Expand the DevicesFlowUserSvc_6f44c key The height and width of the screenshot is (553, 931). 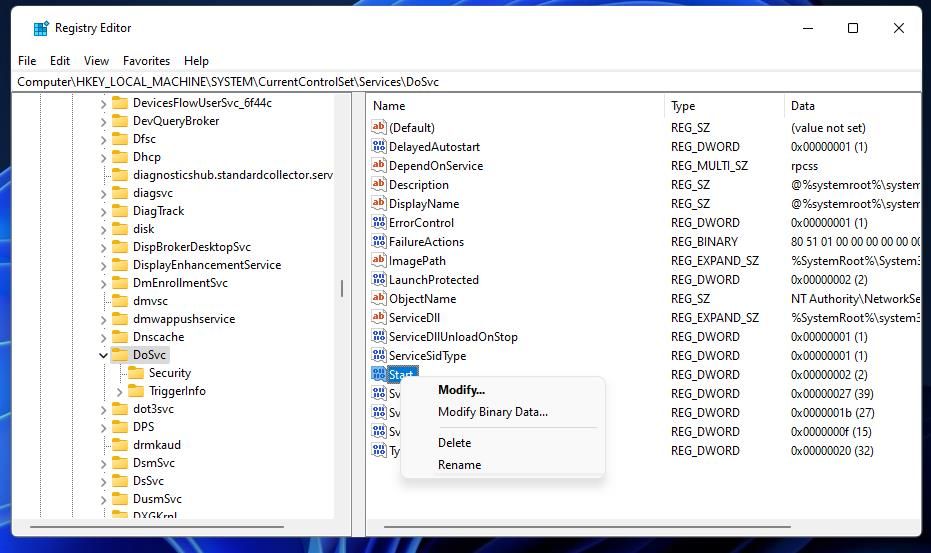click(103, 103)
